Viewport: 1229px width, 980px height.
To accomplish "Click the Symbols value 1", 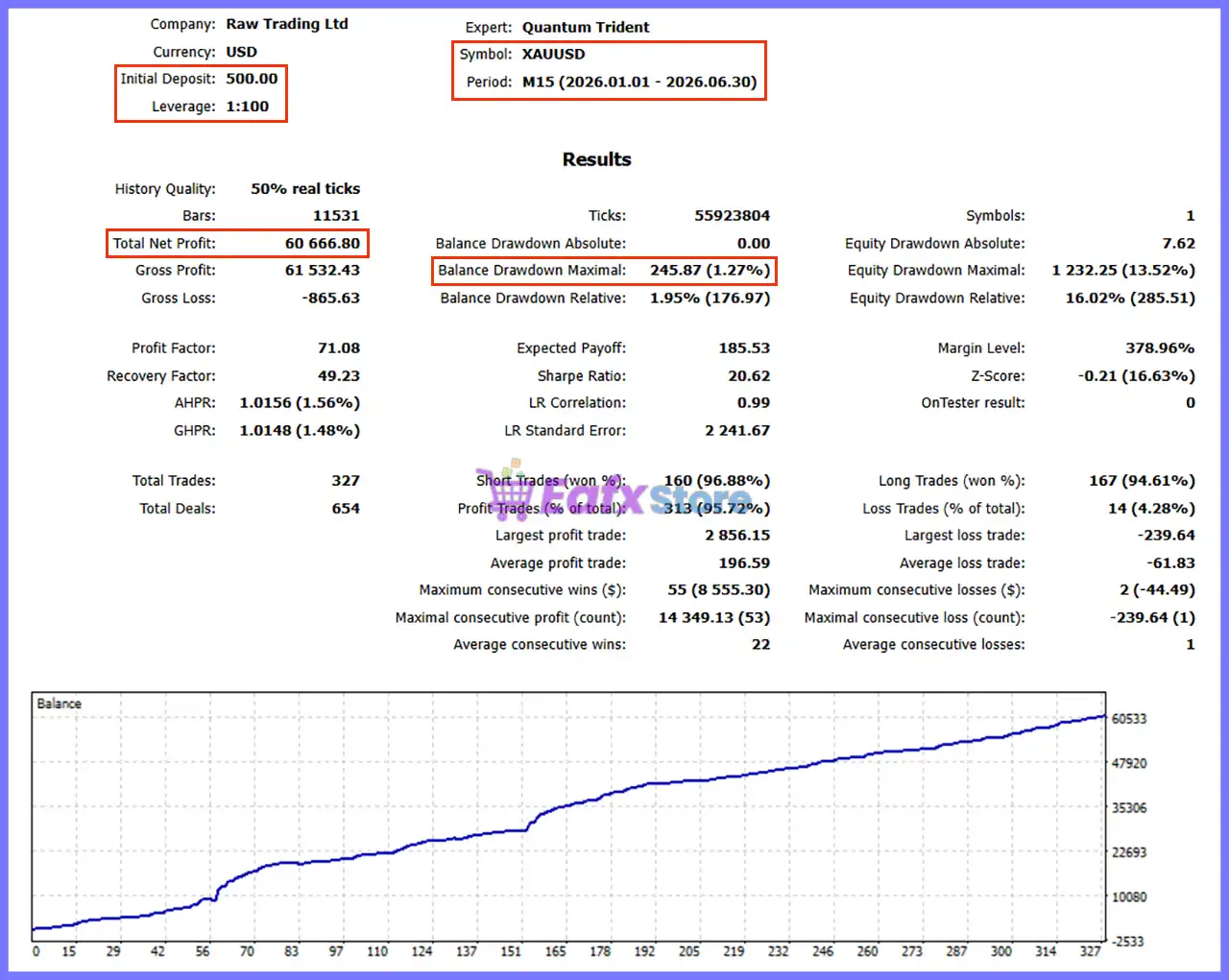I will click(x=1191, y=216).
